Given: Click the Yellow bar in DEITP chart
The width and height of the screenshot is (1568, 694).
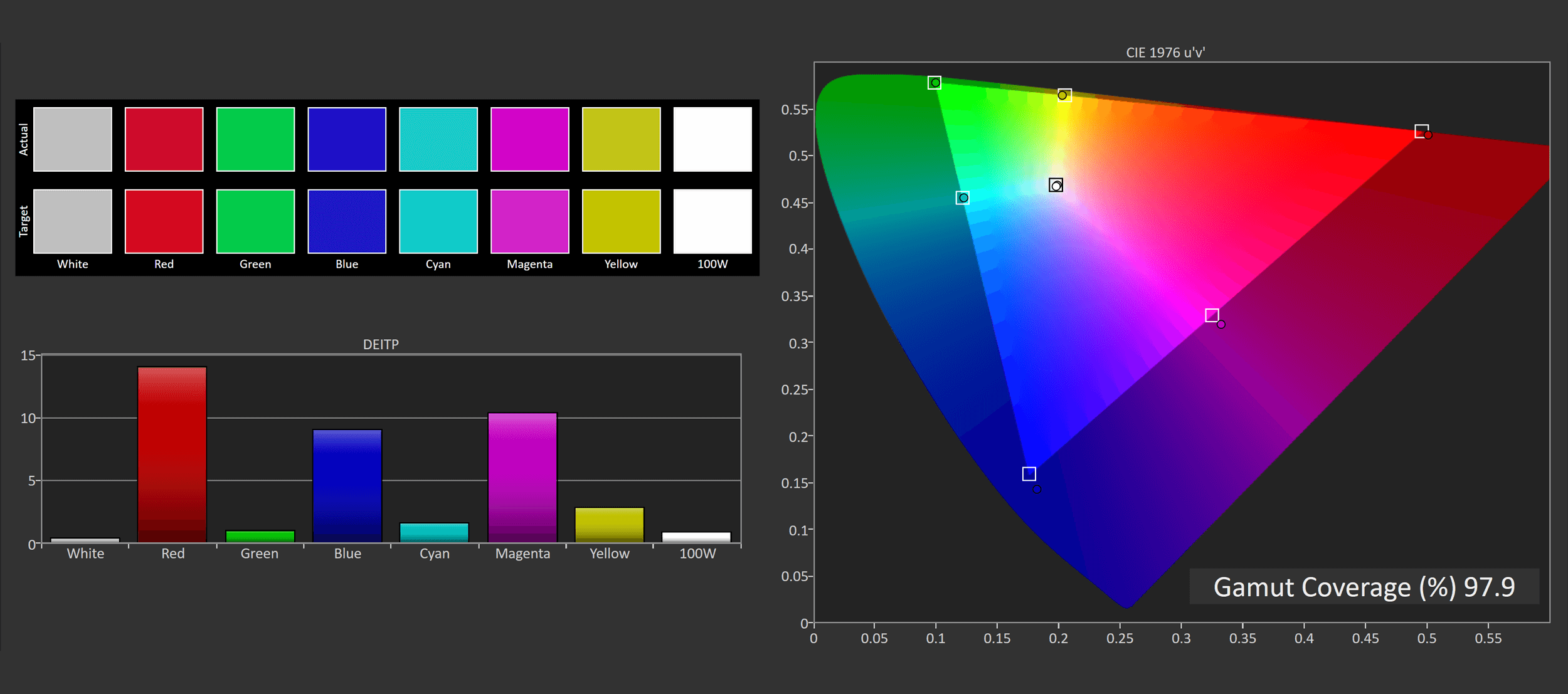Looking at the screenshot, I should pyautogui.click(x=609, y=525).
